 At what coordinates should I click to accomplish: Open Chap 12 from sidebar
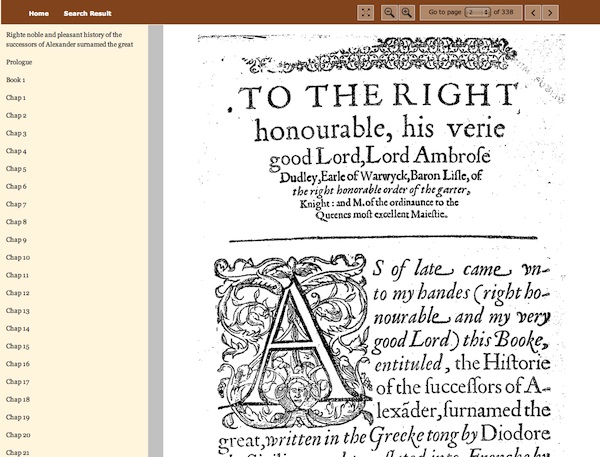18,293
